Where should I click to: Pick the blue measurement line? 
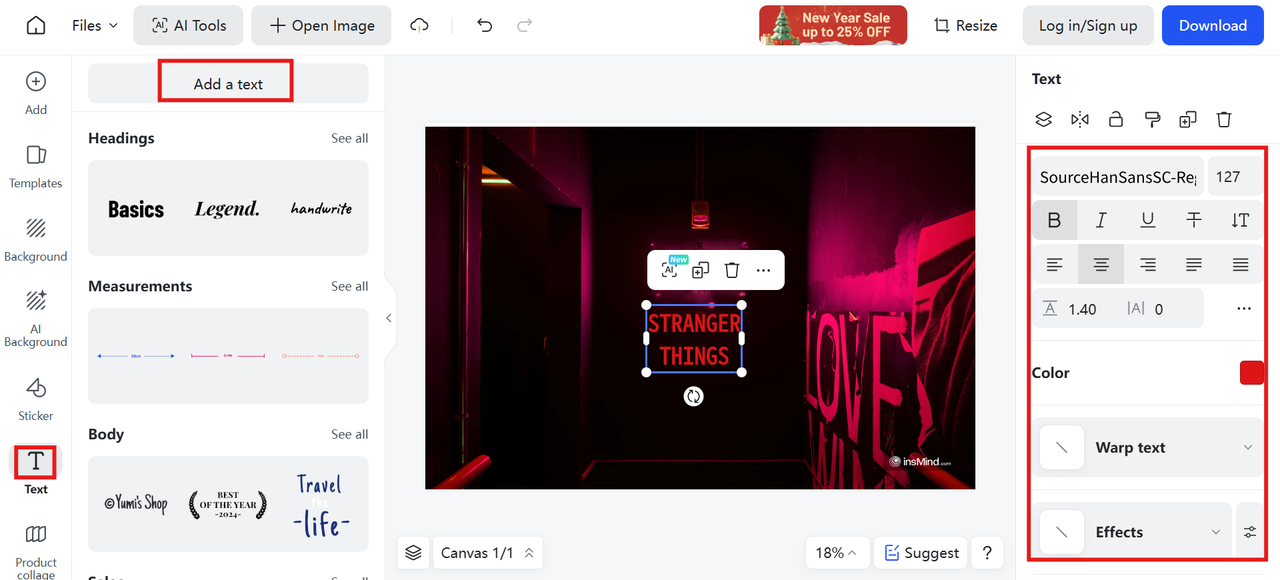(136, 356)
